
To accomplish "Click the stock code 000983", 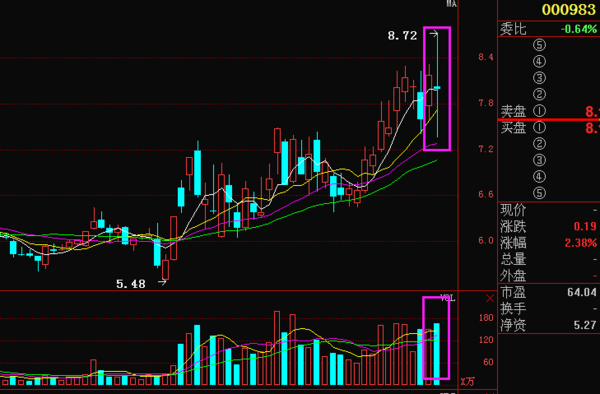I will (x=569, y=10).
